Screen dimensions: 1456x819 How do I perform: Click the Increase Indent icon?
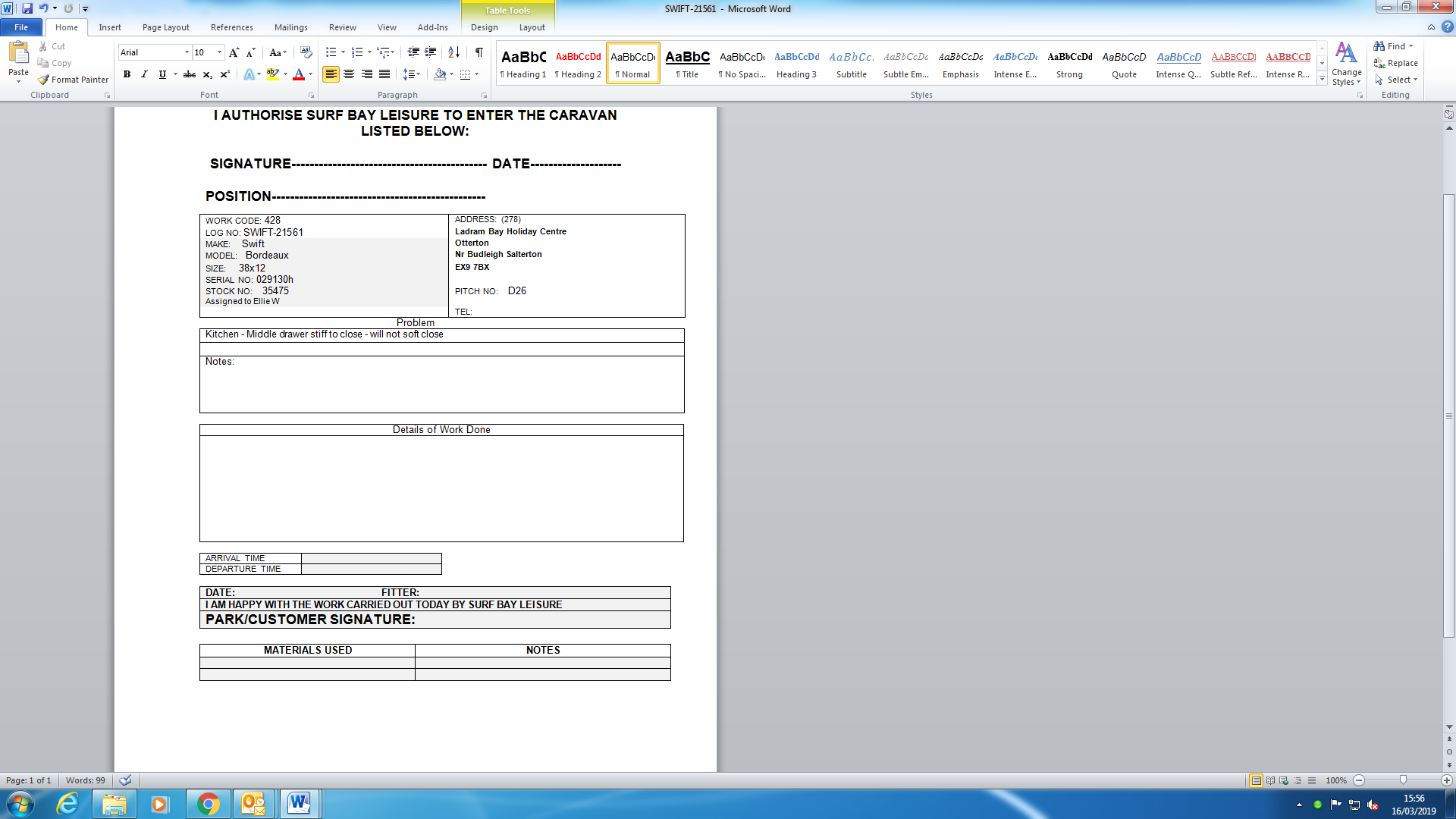[431, 52]
